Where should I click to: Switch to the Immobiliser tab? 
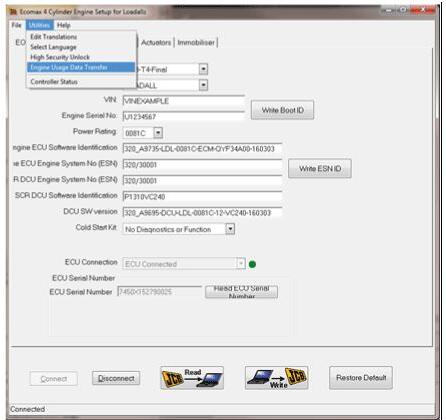196,43
